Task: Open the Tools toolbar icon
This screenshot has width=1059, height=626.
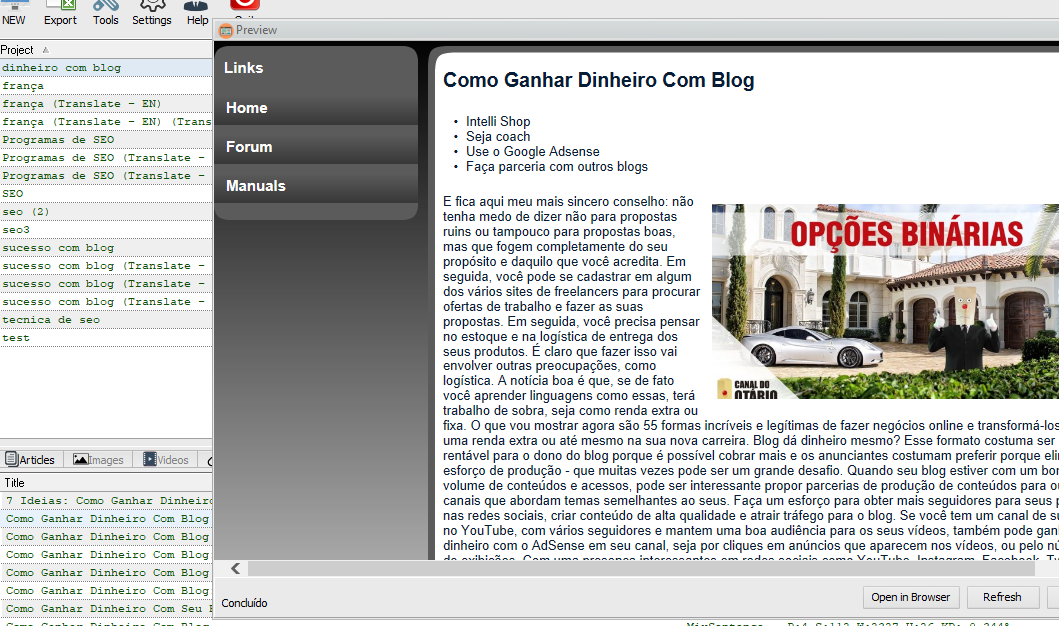Action: click(105, 5)
